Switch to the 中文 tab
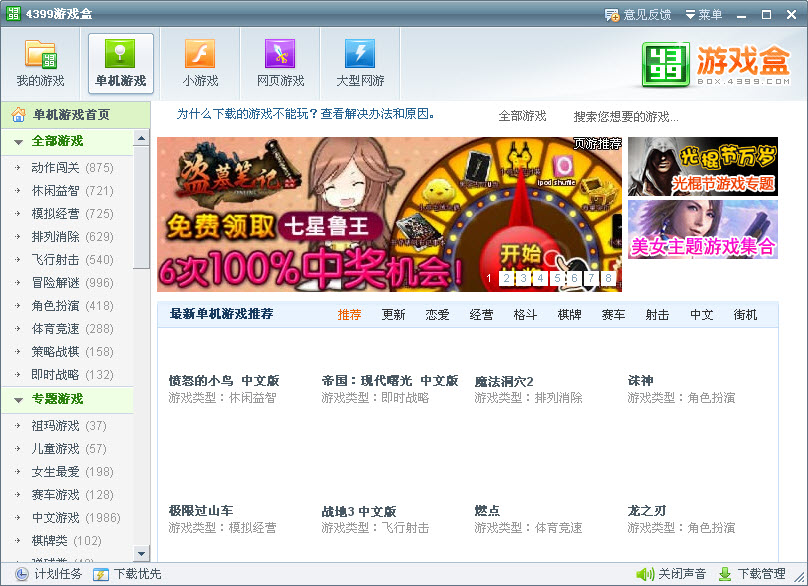Image resolution: width=808 pixels, height=586 pixels. pyautogui.click(x=702, y=314)
